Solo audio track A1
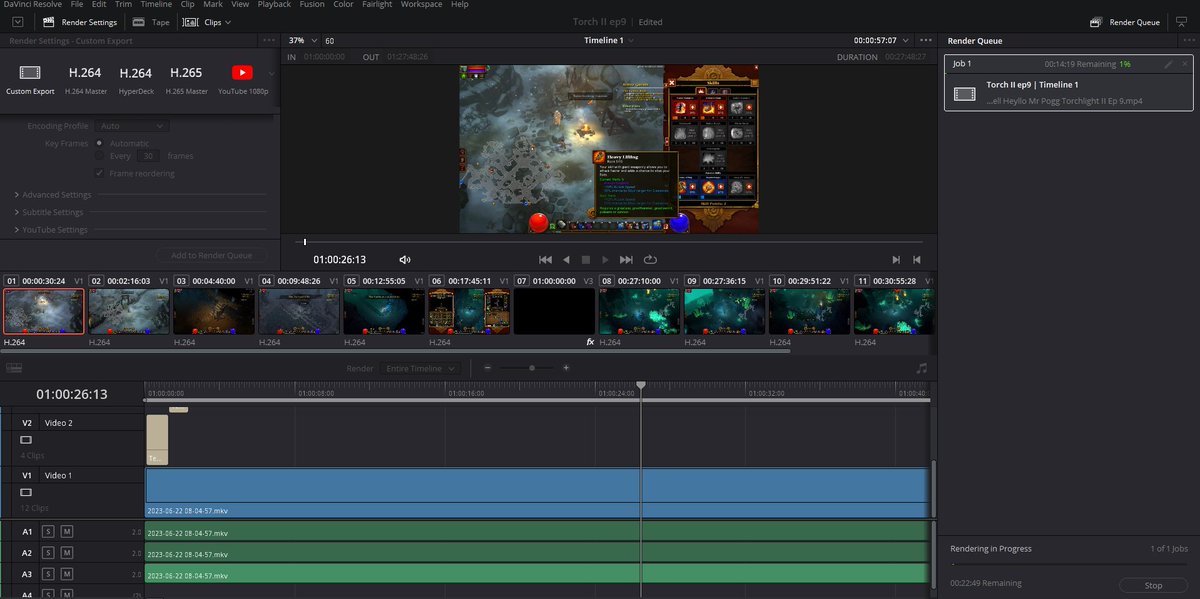This screenshot has height=599, width=1200. [x=48, y=531]
